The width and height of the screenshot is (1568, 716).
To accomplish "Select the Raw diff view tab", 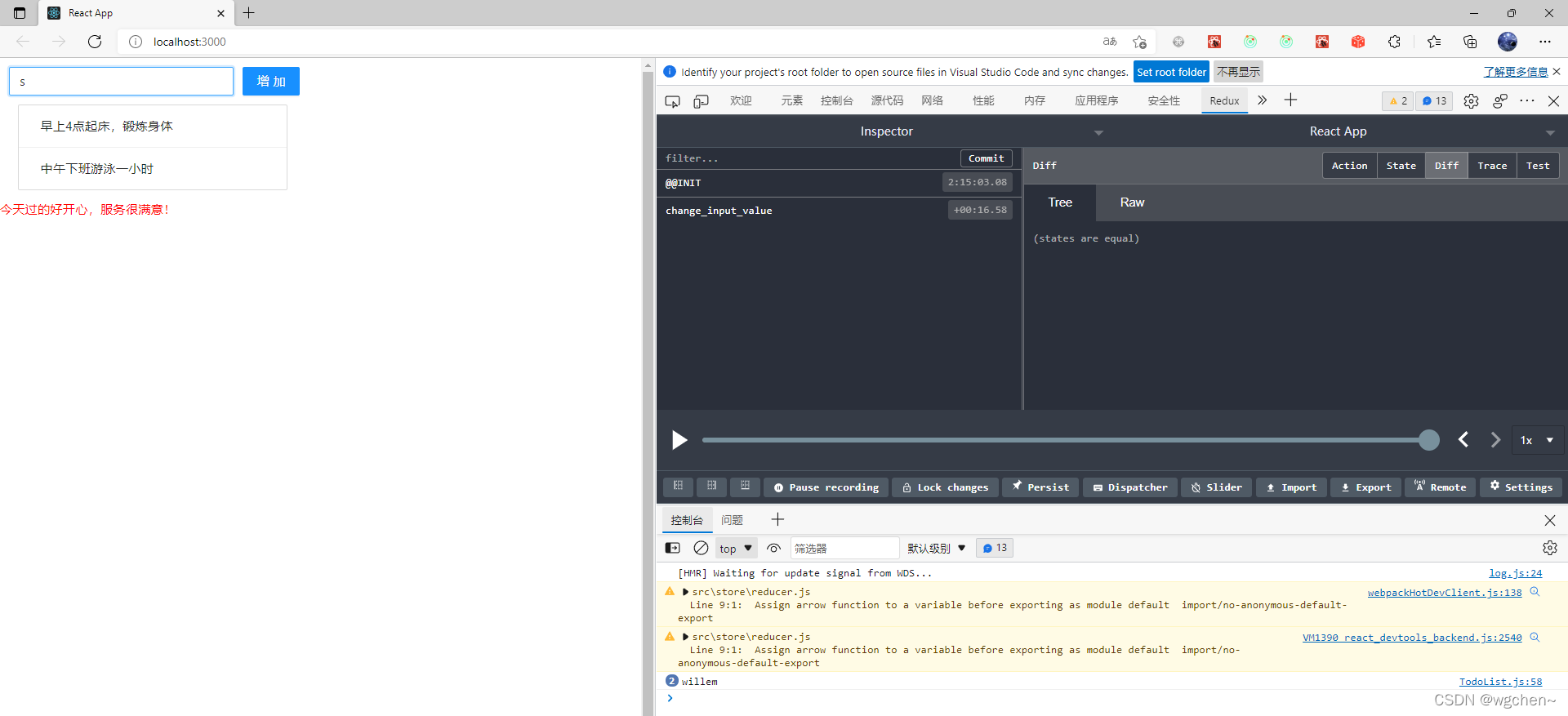I will (1132, 202).
